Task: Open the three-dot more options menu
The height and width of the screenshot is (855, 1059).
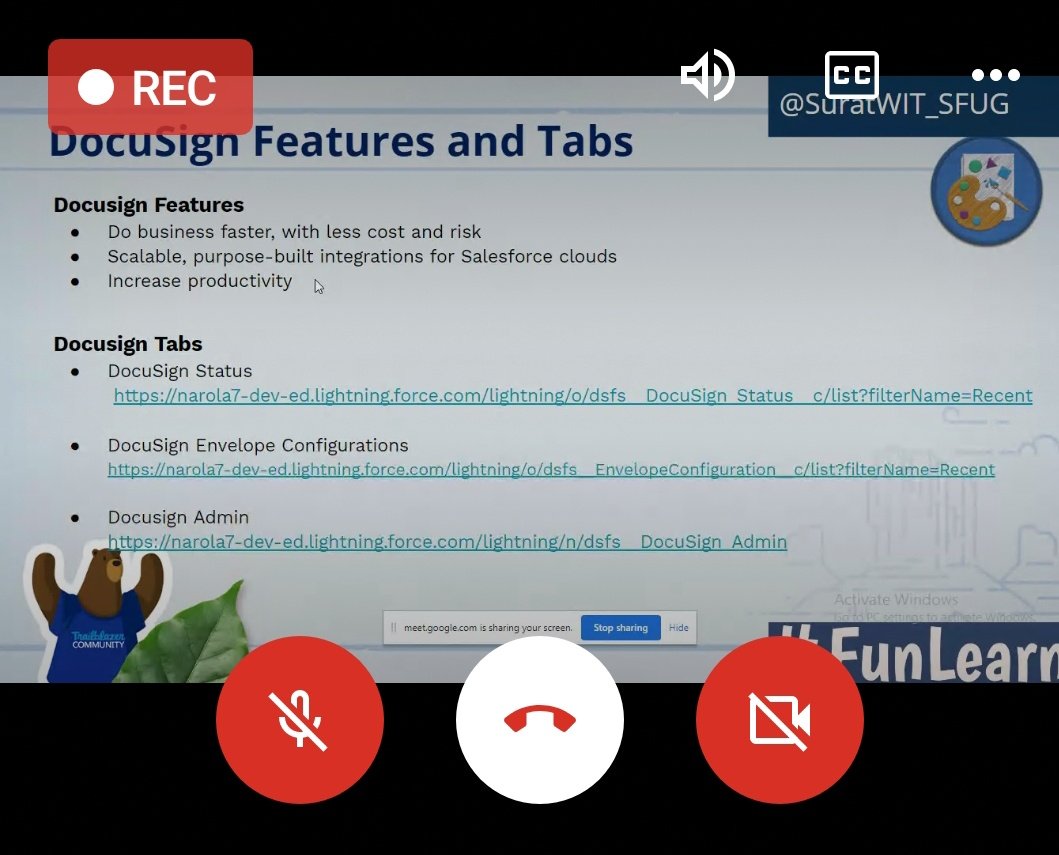Action: (996, 74)
